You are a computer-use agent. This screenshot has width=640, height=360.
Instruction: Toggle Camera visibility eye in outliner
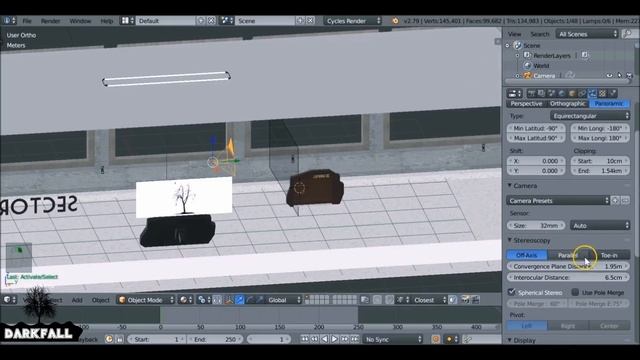[x=609, y=76]
